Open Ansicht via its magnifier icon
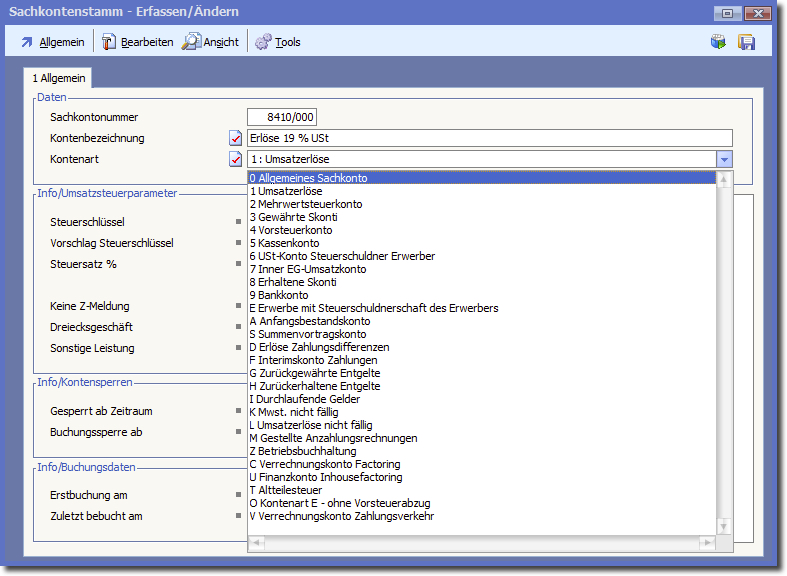The height and width of the screenshot is (576, 787). point(191,42)
